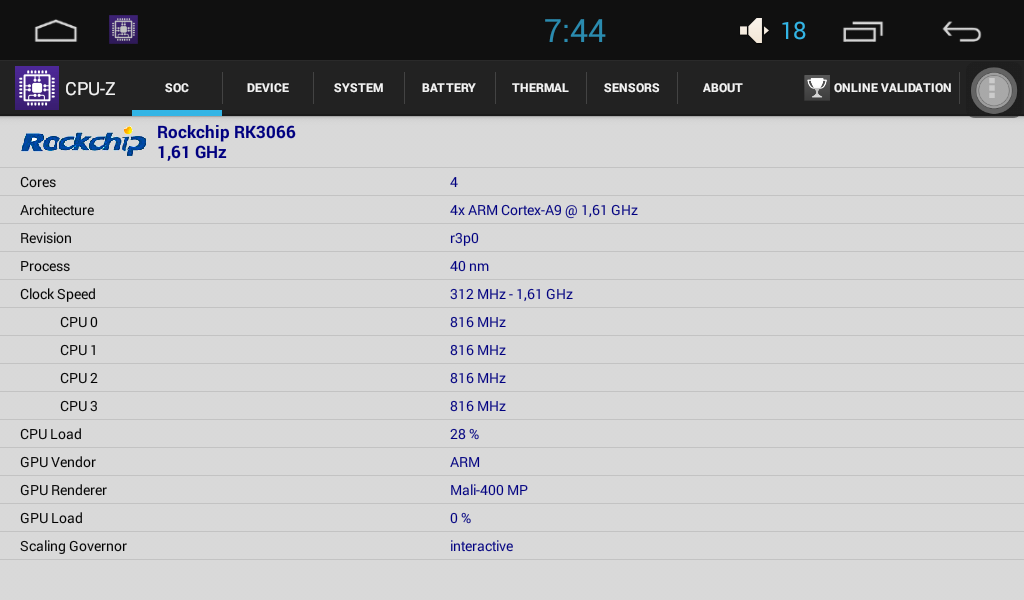This screenshot has width=1024, height=600.
Task: Select the CPU 2 row label
Action: (78, 379)
